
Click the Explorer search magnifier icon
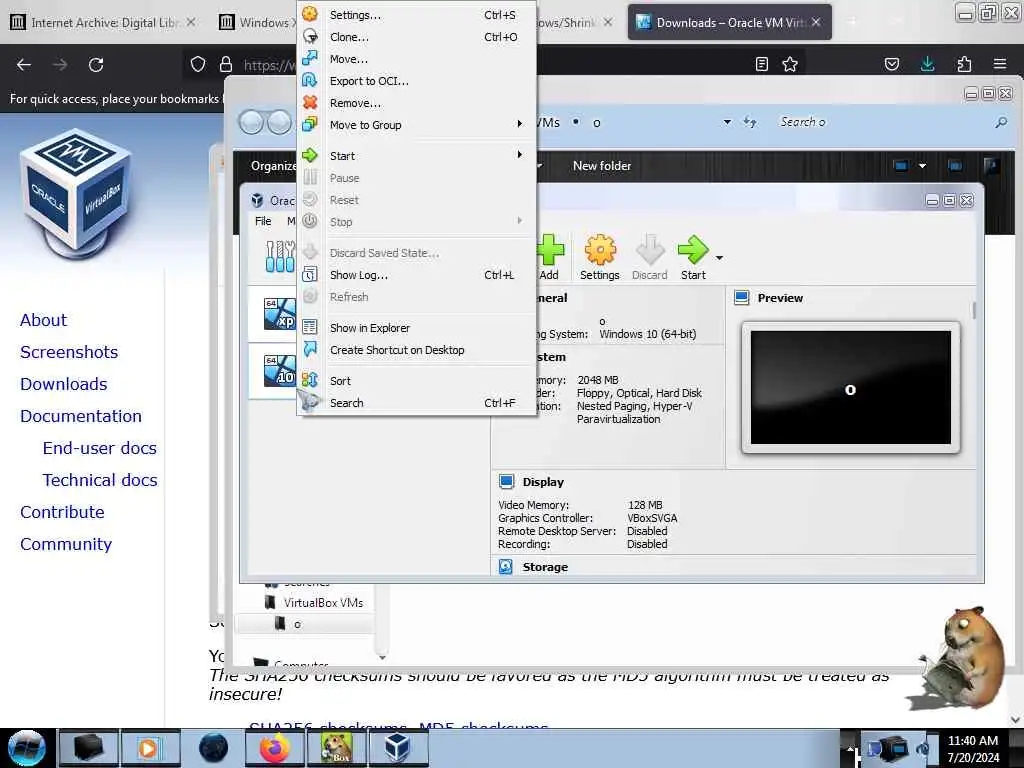[1000, 122]
